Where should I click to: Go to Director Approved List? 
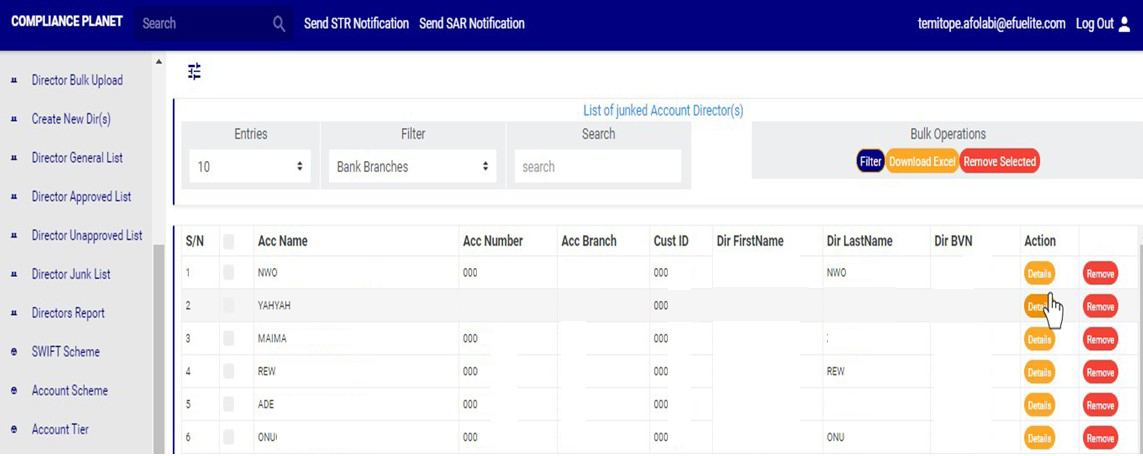81,197
